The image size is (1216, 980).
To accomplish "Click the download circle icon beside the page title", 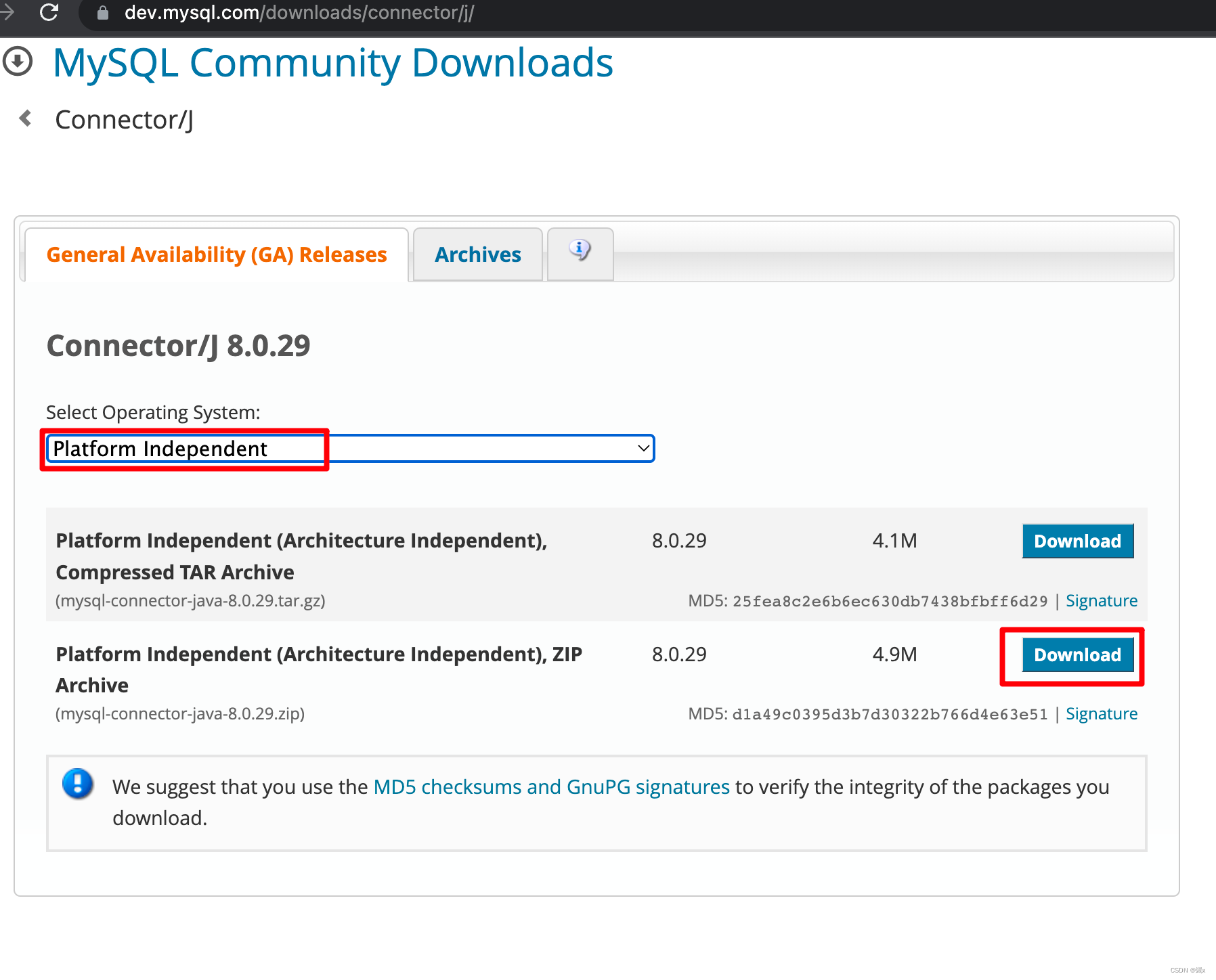I will (18, 62).
